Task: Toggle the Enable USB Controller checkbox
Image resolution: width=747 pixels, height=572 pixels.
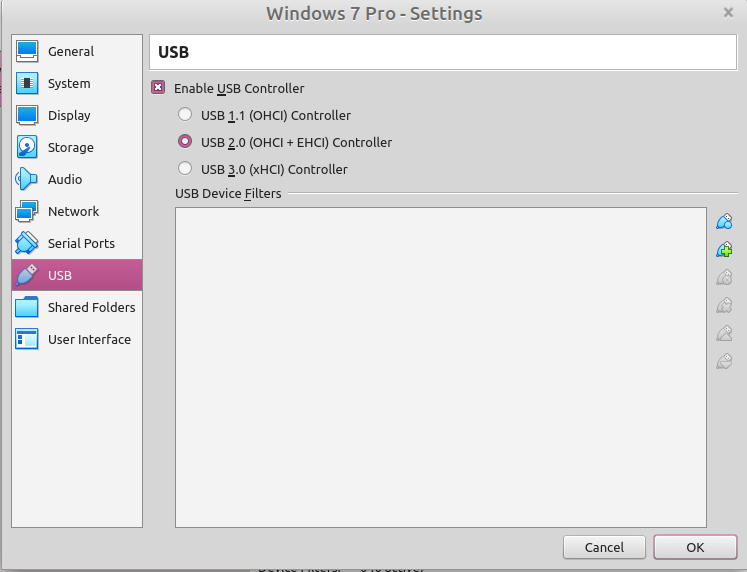Action: click(x=158, y=88)
